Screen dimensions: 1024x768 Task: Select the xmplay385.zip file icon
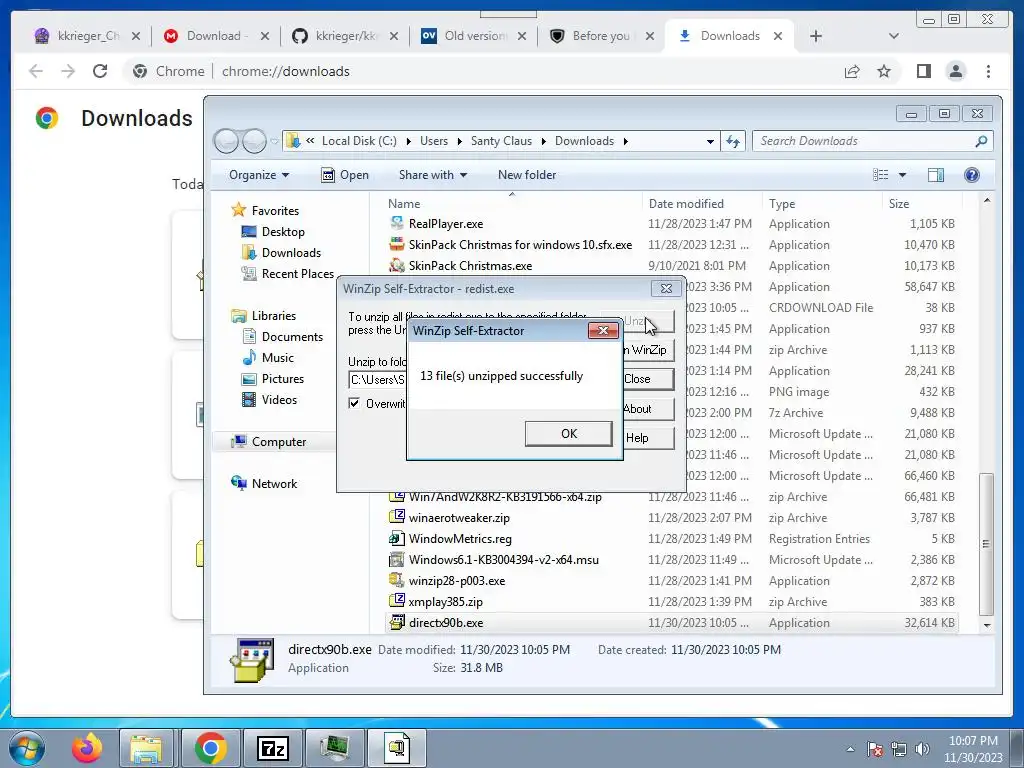(x=396, y=601)
